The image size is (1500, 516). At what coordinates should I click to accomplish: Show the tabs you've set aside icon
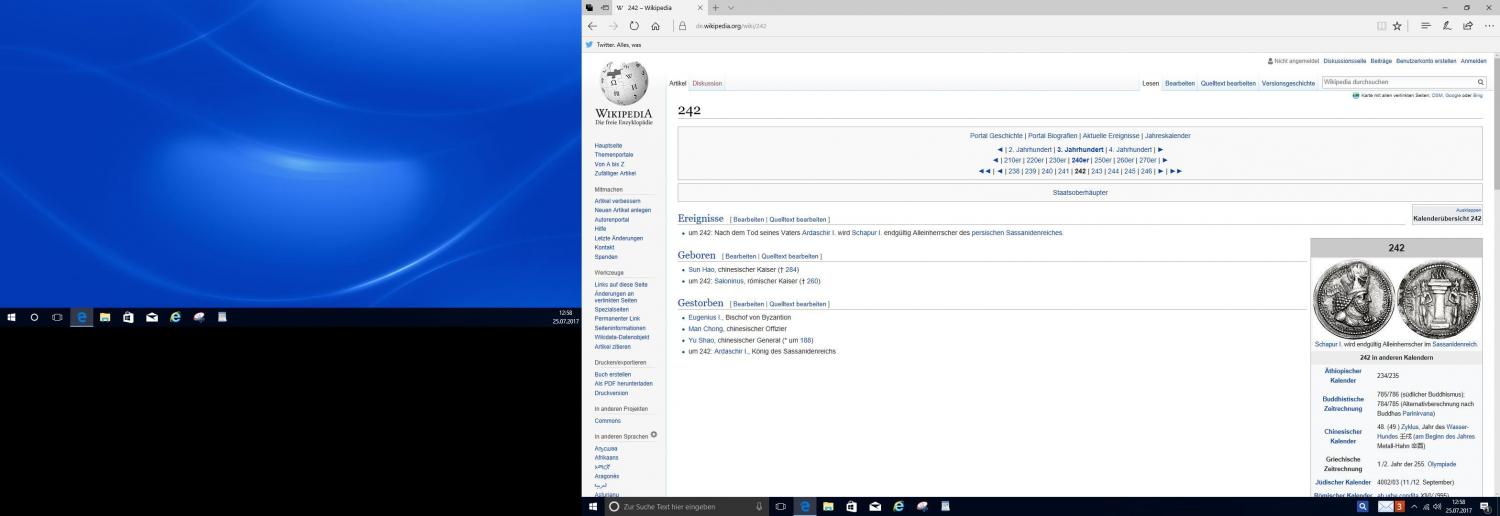[x=590, y=8]
